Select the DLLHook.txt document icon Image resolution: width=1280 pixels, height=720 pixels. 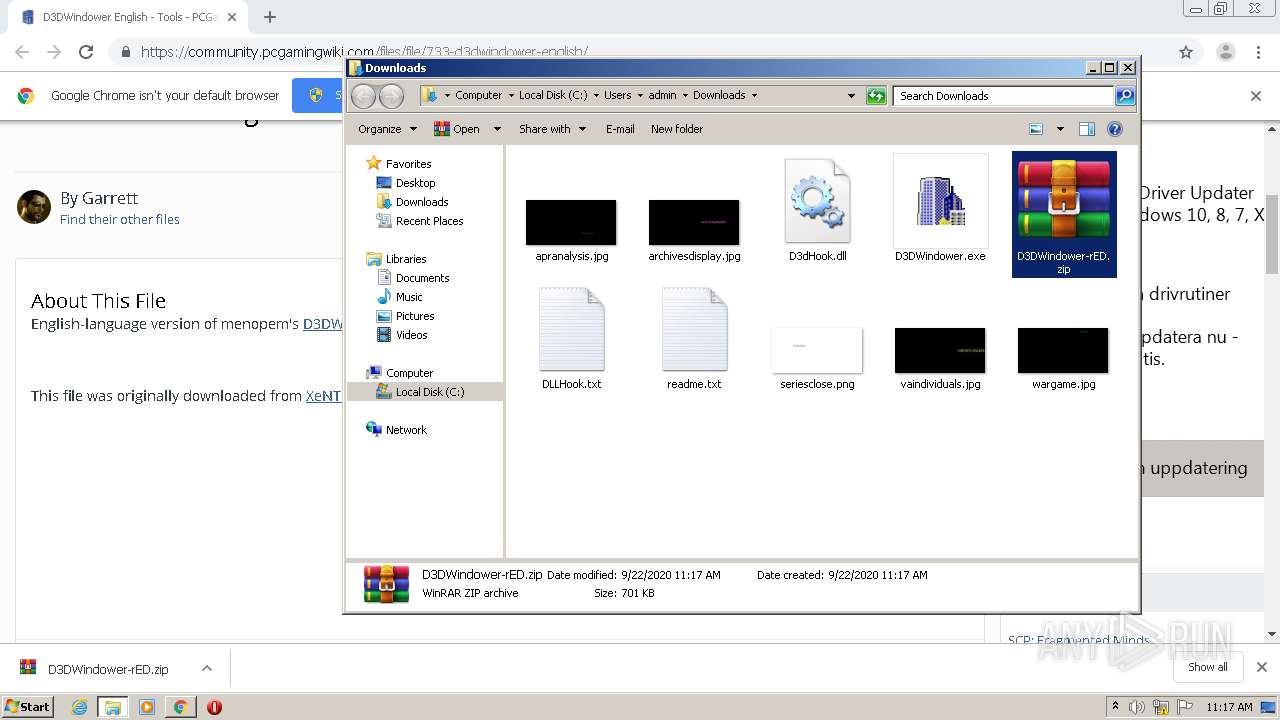(571, 329)
